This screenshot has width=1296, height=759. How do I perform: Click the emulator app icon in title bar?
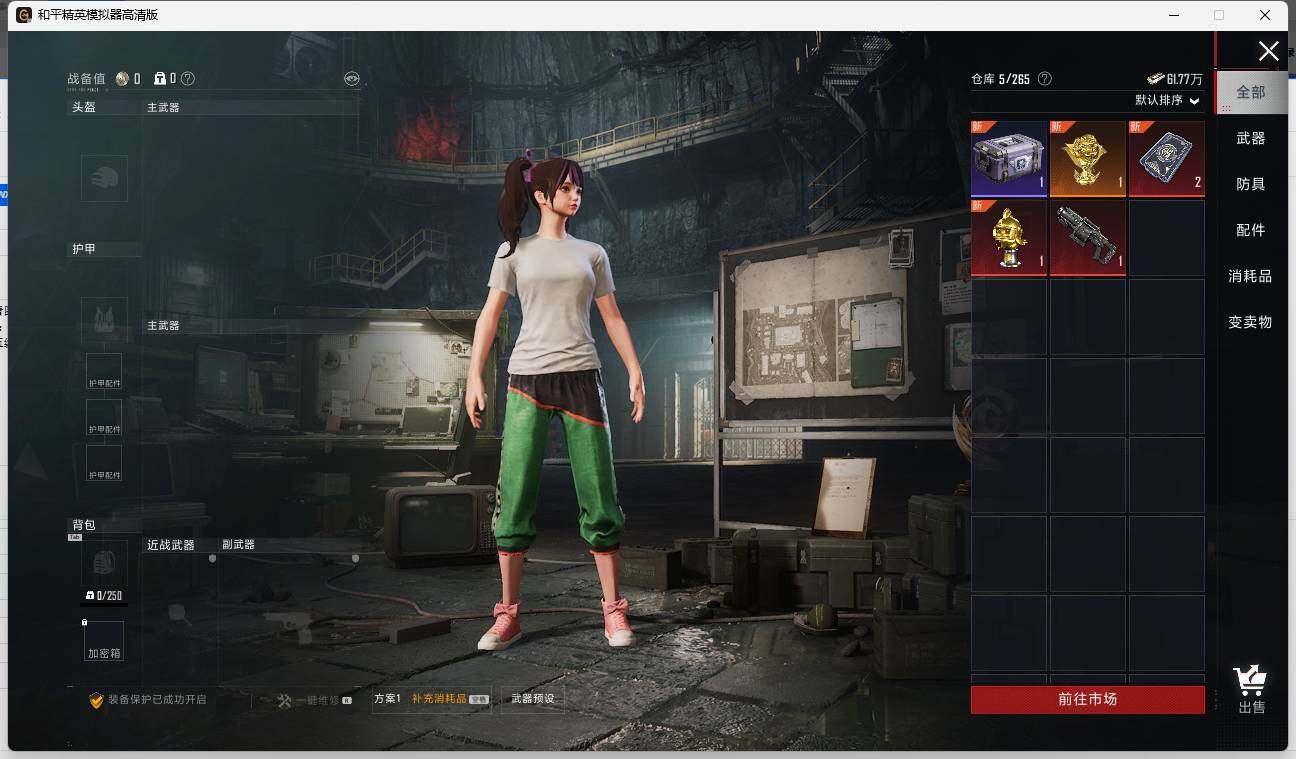click(x=23, y=15)
